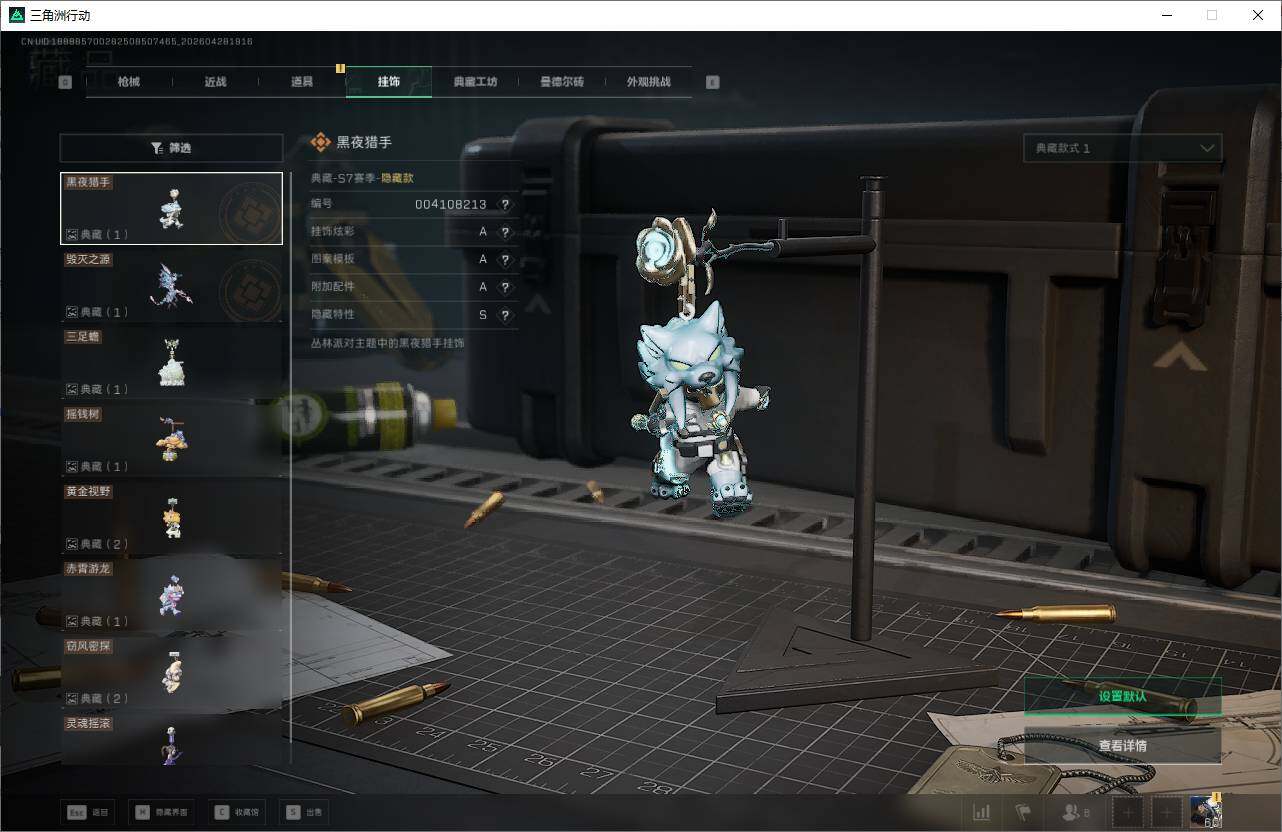Screen dimensions: 1282x832
Task: Click the 典藏 image icon under 毁灭之源
Action: tap(72, 312)
